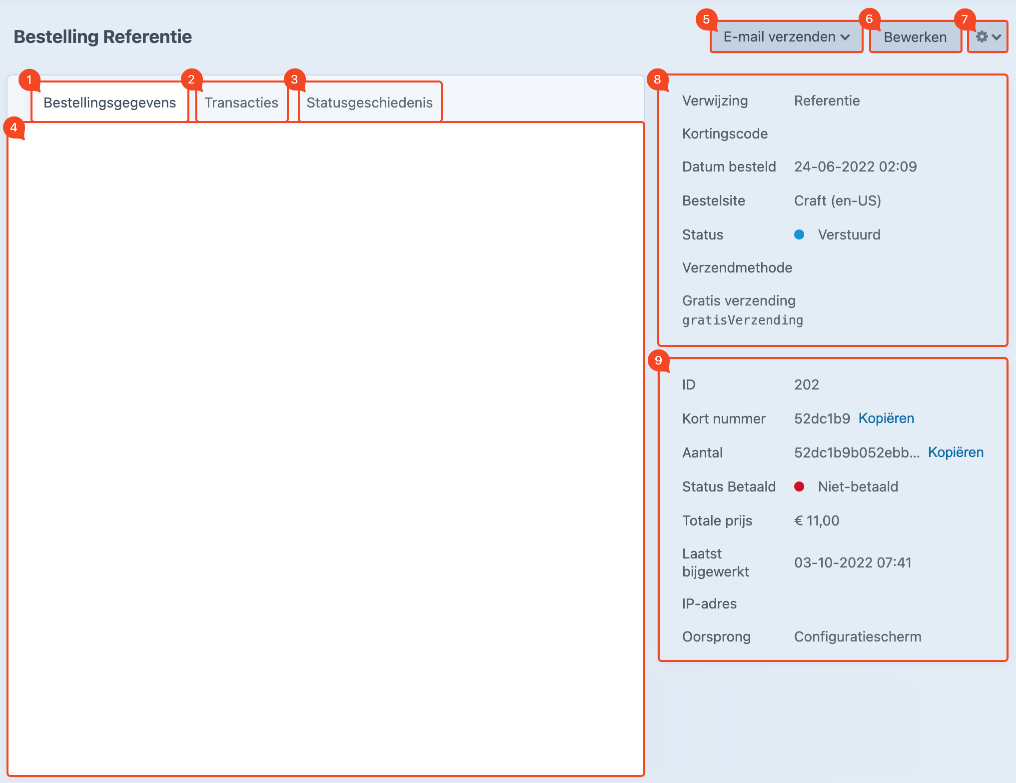This screenshot has width=1016, height=783.
Task: Select the Bestellingsgegevens tab
Action: [109, 103]
